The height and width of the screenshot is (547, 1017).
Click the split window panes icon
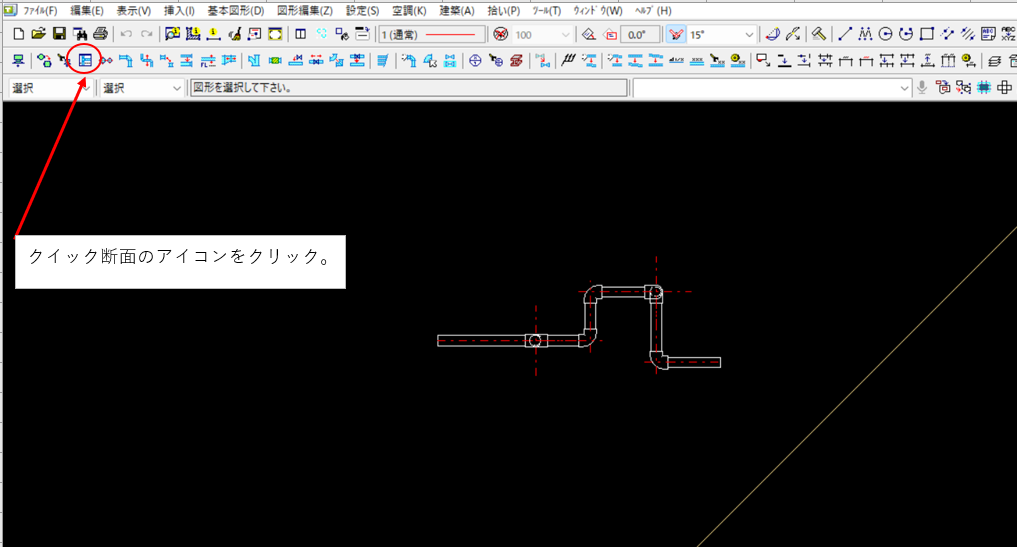(300, 34)
